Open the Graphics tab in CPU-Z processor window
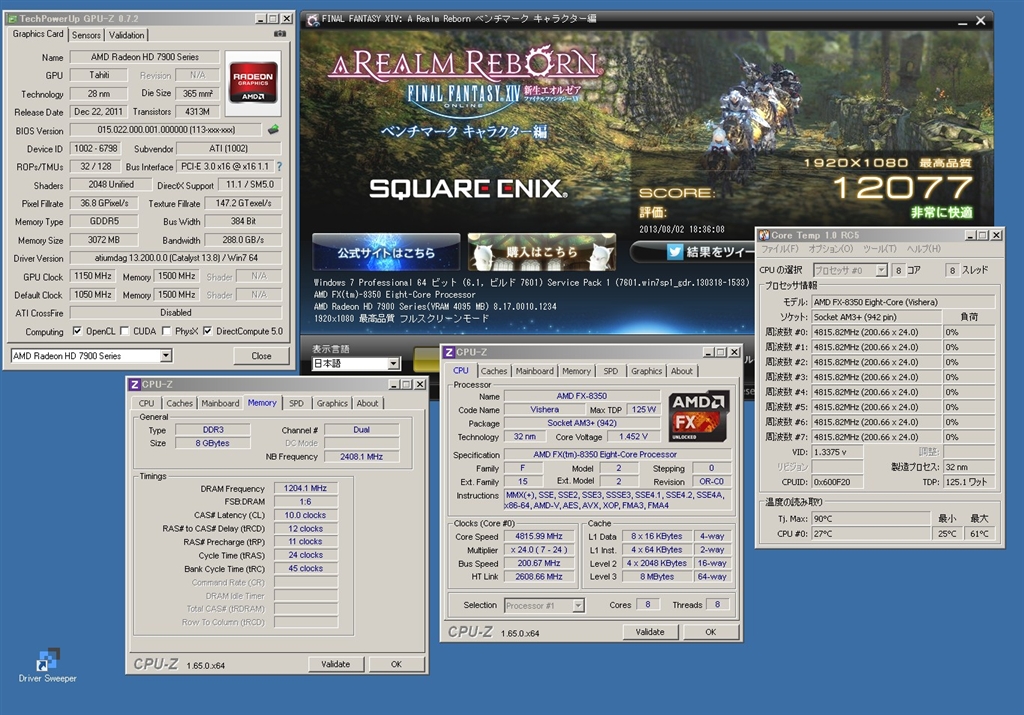Viewport: 1024px width, 715px height. 647,371
